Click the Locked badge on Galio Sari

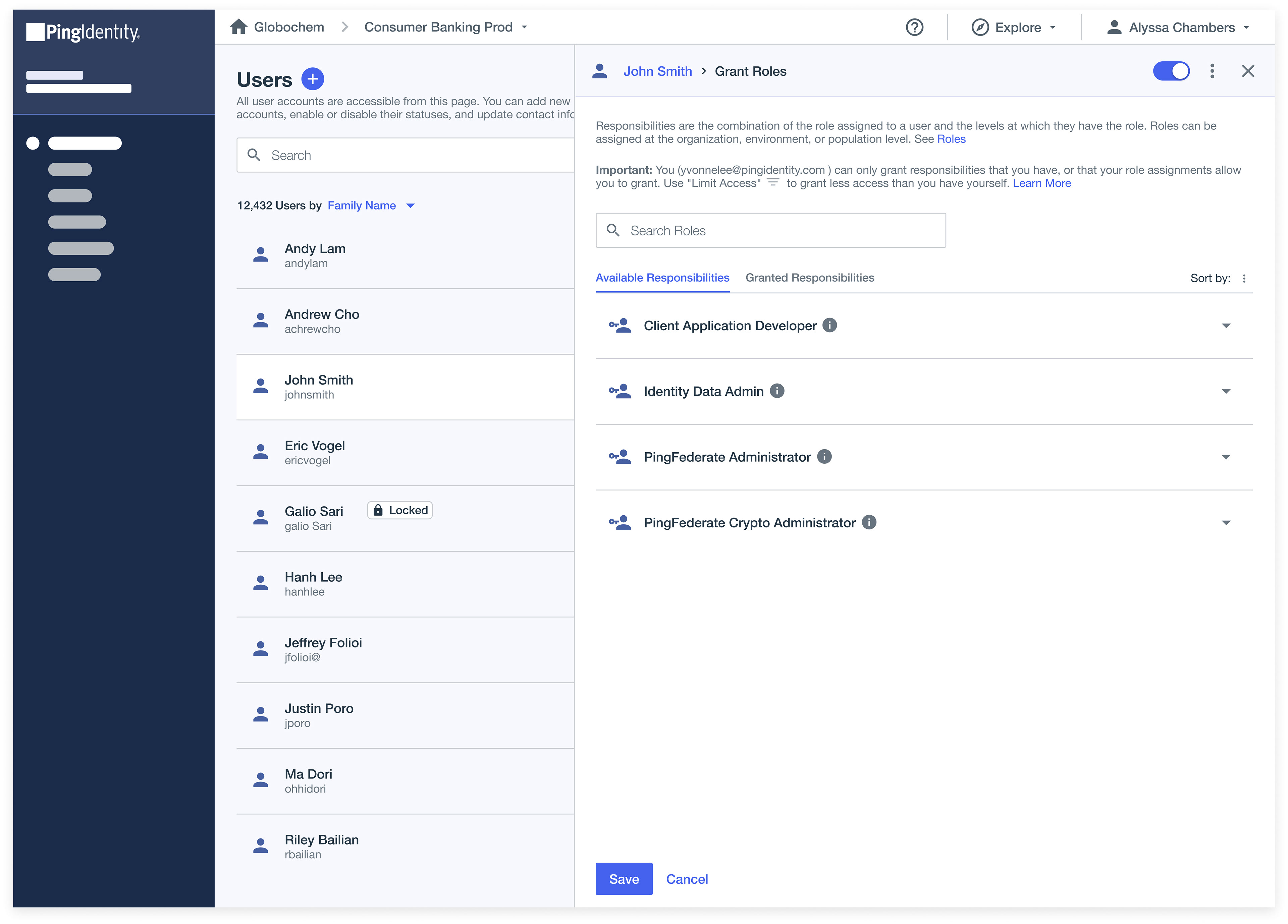coord(400,510)
